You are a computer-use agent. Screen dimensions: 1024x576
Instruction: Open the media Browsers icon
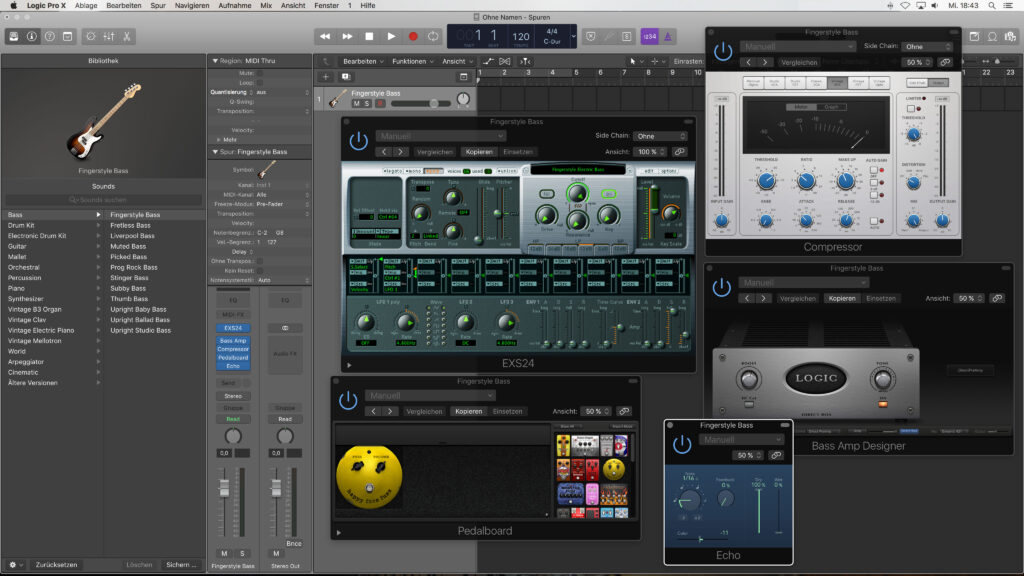[1011, 37]
